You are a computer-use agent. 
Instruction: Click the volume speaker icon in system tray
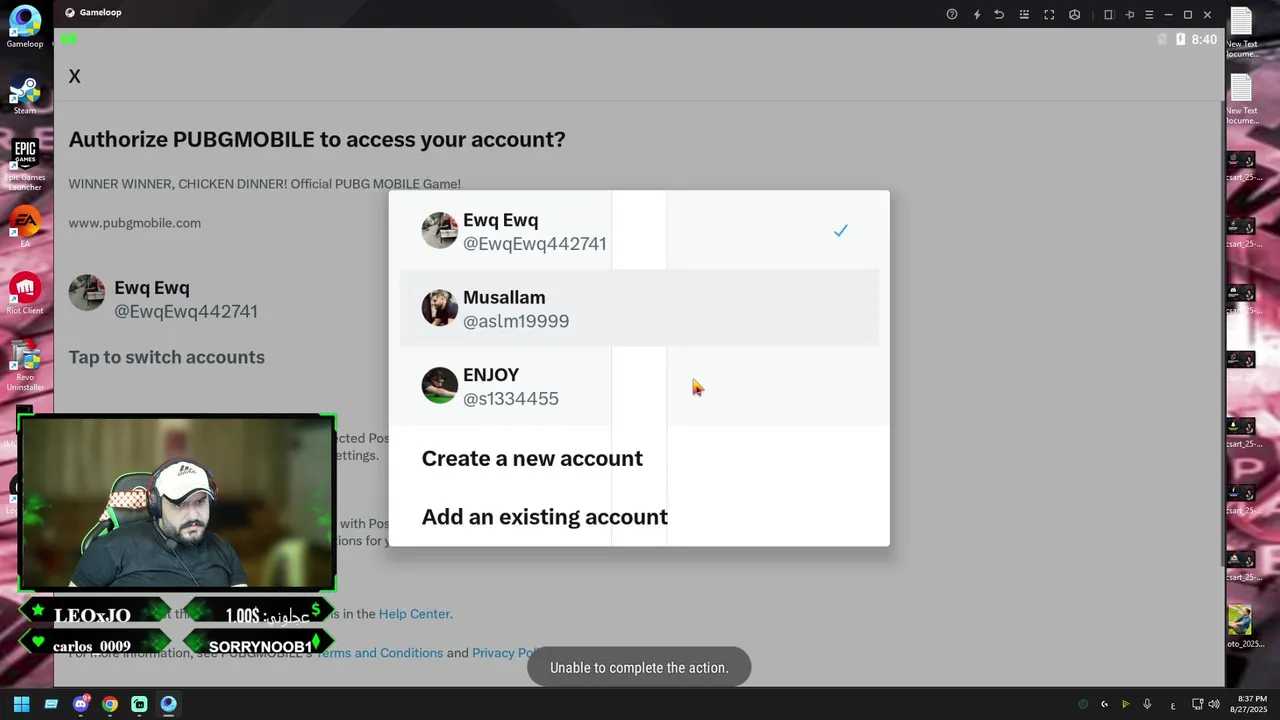click(x=1214, y=704)
